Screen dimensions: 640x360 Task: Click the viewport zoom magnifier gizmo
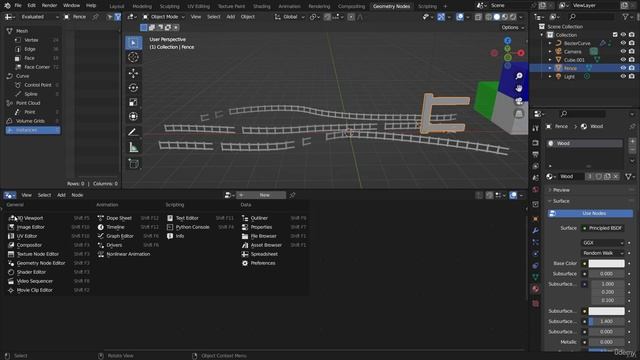click(519, 76)
